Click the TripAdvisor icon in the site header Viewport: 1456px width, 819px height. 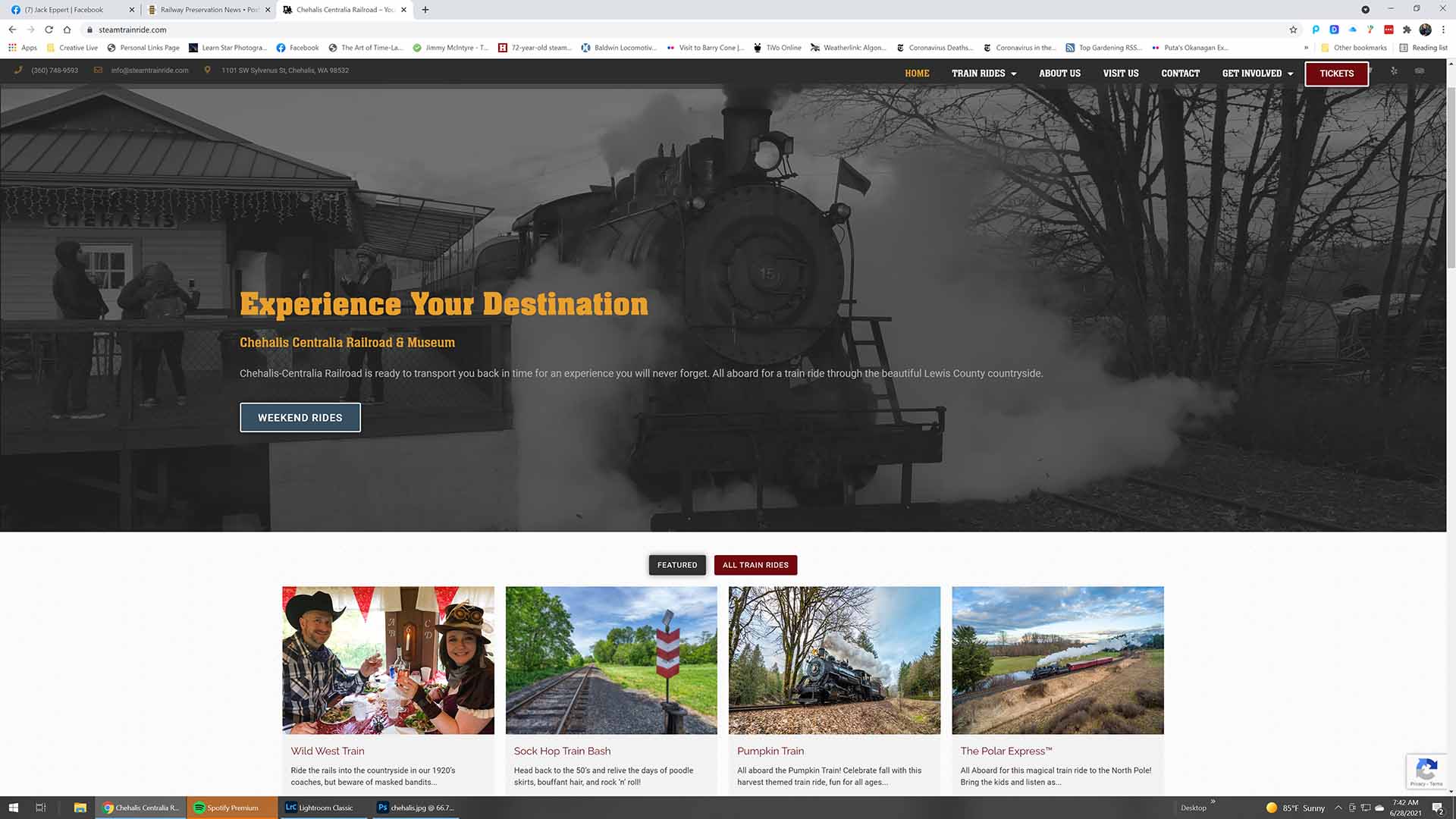(1420, 71)
